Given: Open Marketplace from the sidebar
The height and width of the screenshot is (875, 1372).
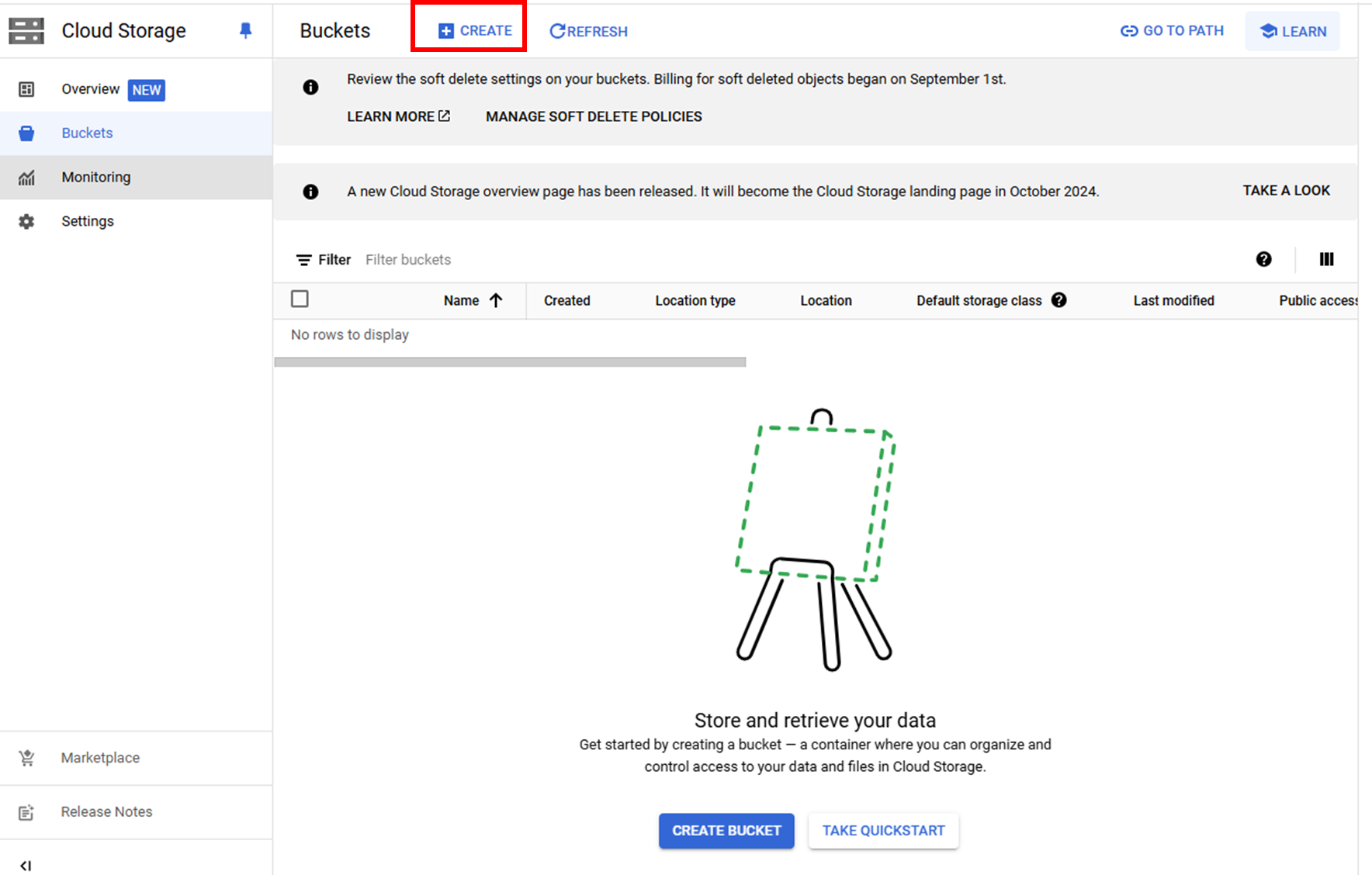Looking at the screenshot, I should tap(136, 758).
